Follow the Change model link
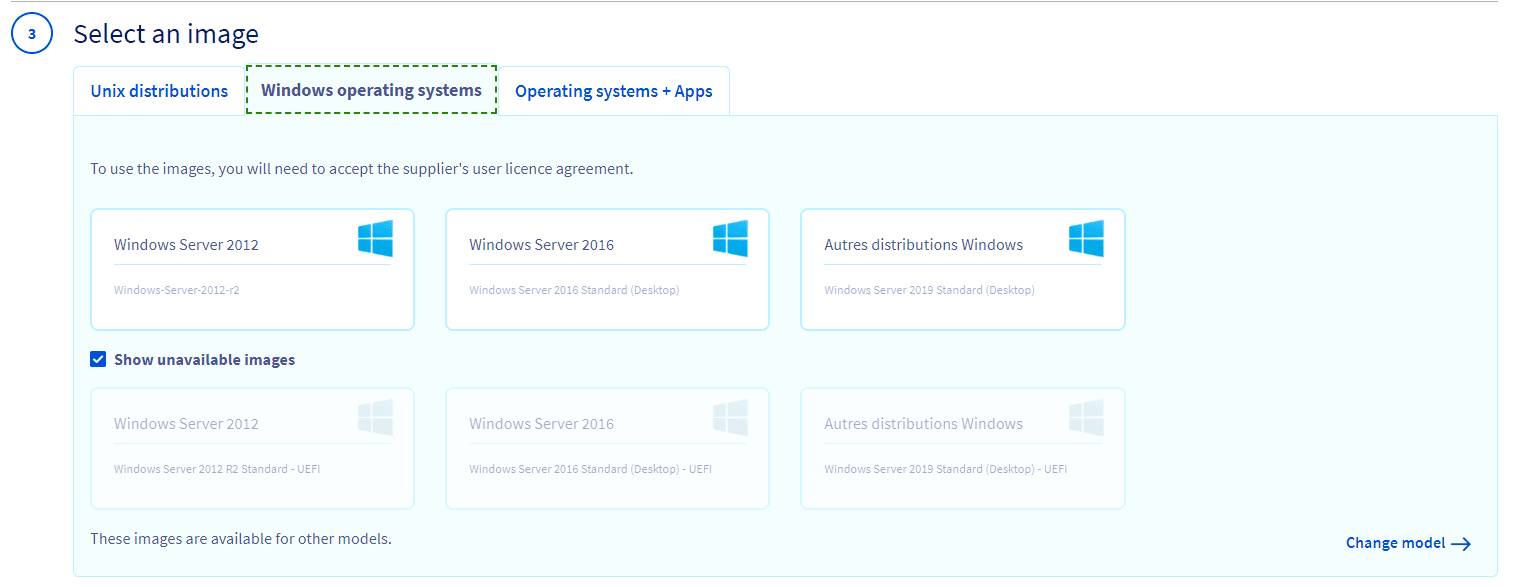This screenshot has height=587, width=1513. (x=1395, y=543)
